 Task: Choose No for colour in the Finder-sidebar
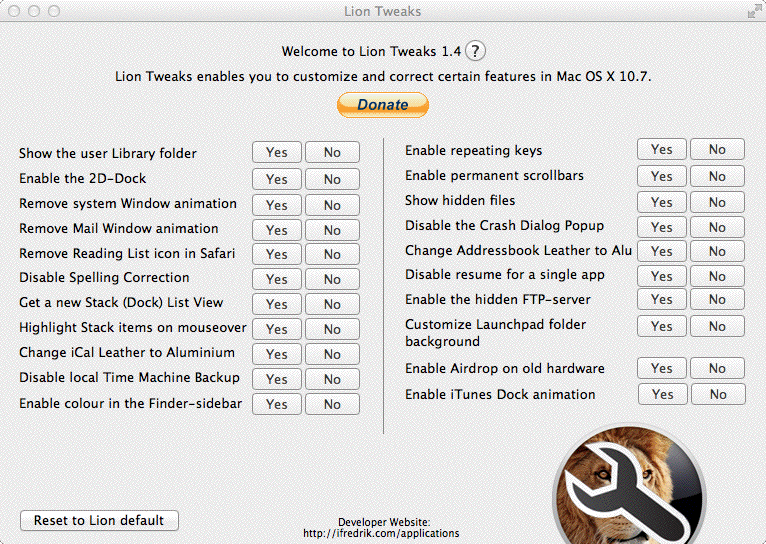332,404
